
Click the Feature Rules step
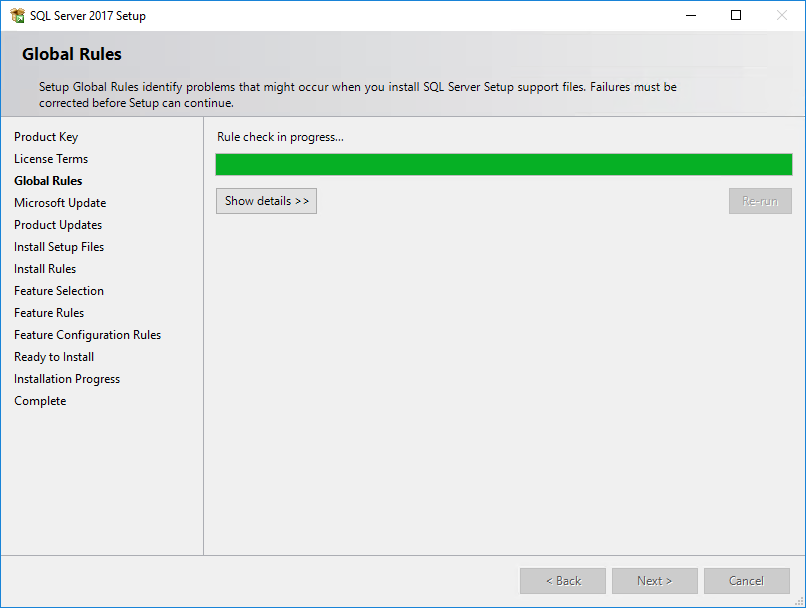click(x=49, y=313)
